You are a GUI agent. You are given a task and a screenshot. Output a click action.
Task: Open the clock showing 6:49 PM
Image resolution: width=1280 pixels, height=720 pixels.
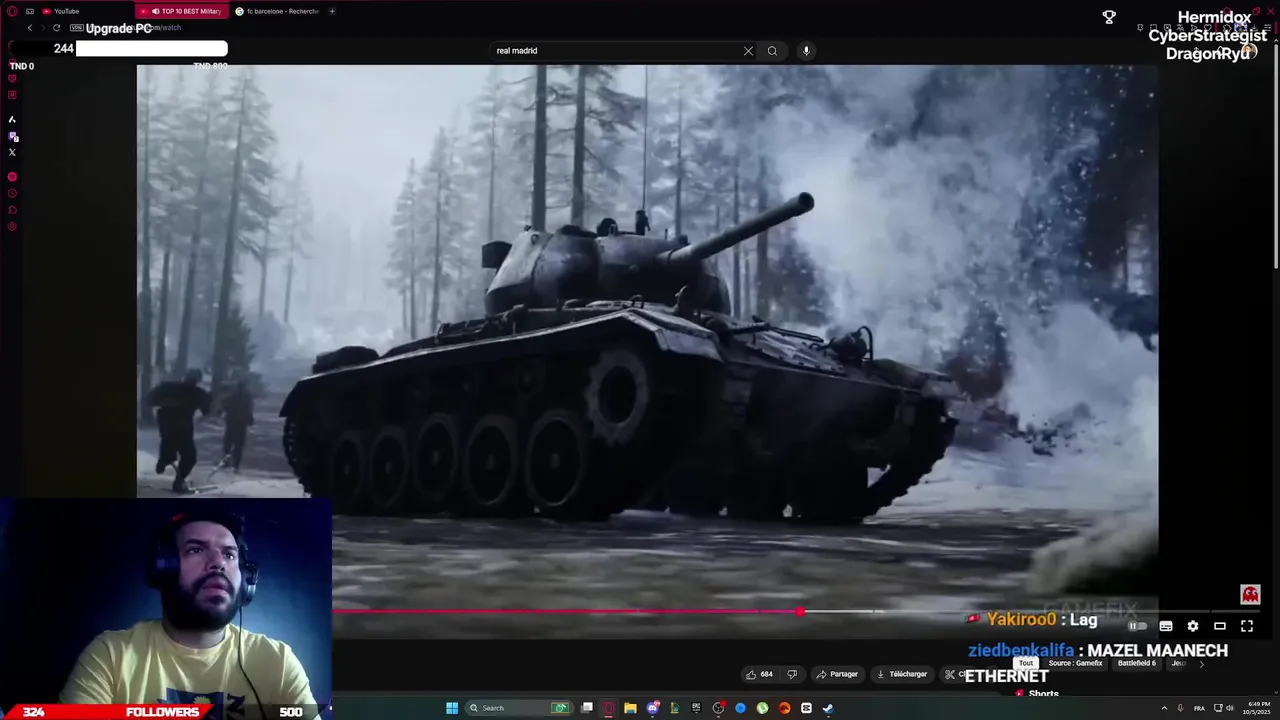(x=1257, y=708)
